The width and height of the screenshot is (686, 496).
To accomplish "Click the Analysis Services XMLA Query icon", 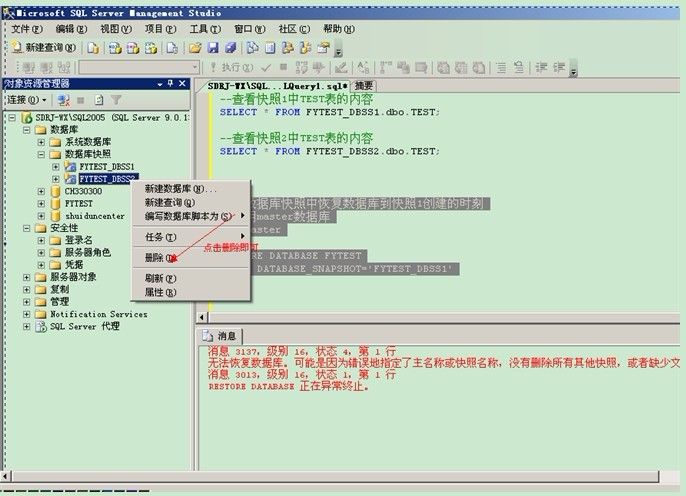I will pos(151,48).
